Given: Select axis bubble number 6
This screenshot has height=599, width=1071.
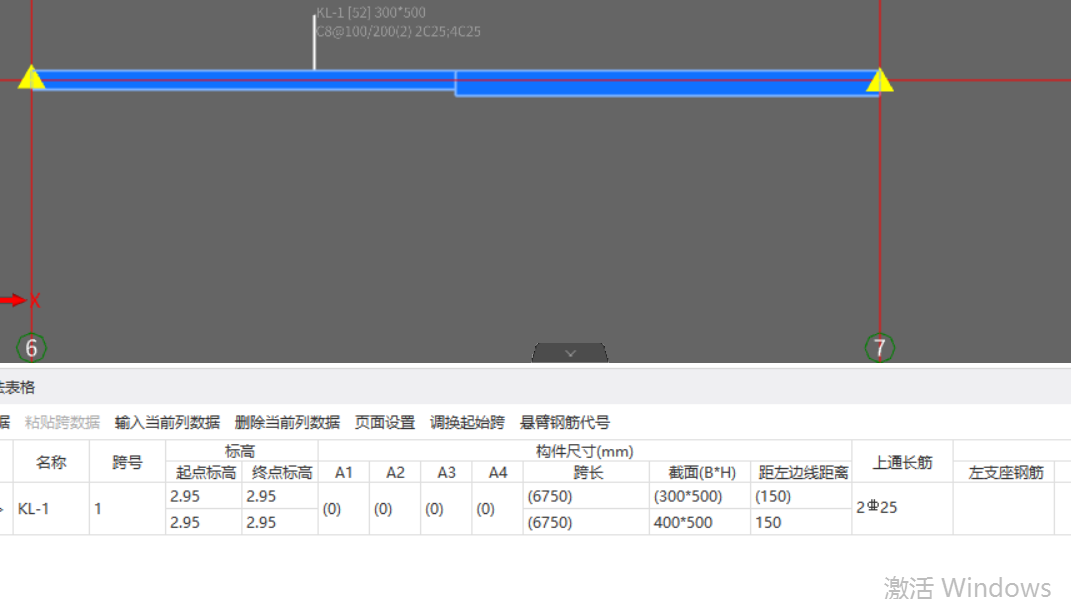Looking at the screenshot, I should (31, 348).
